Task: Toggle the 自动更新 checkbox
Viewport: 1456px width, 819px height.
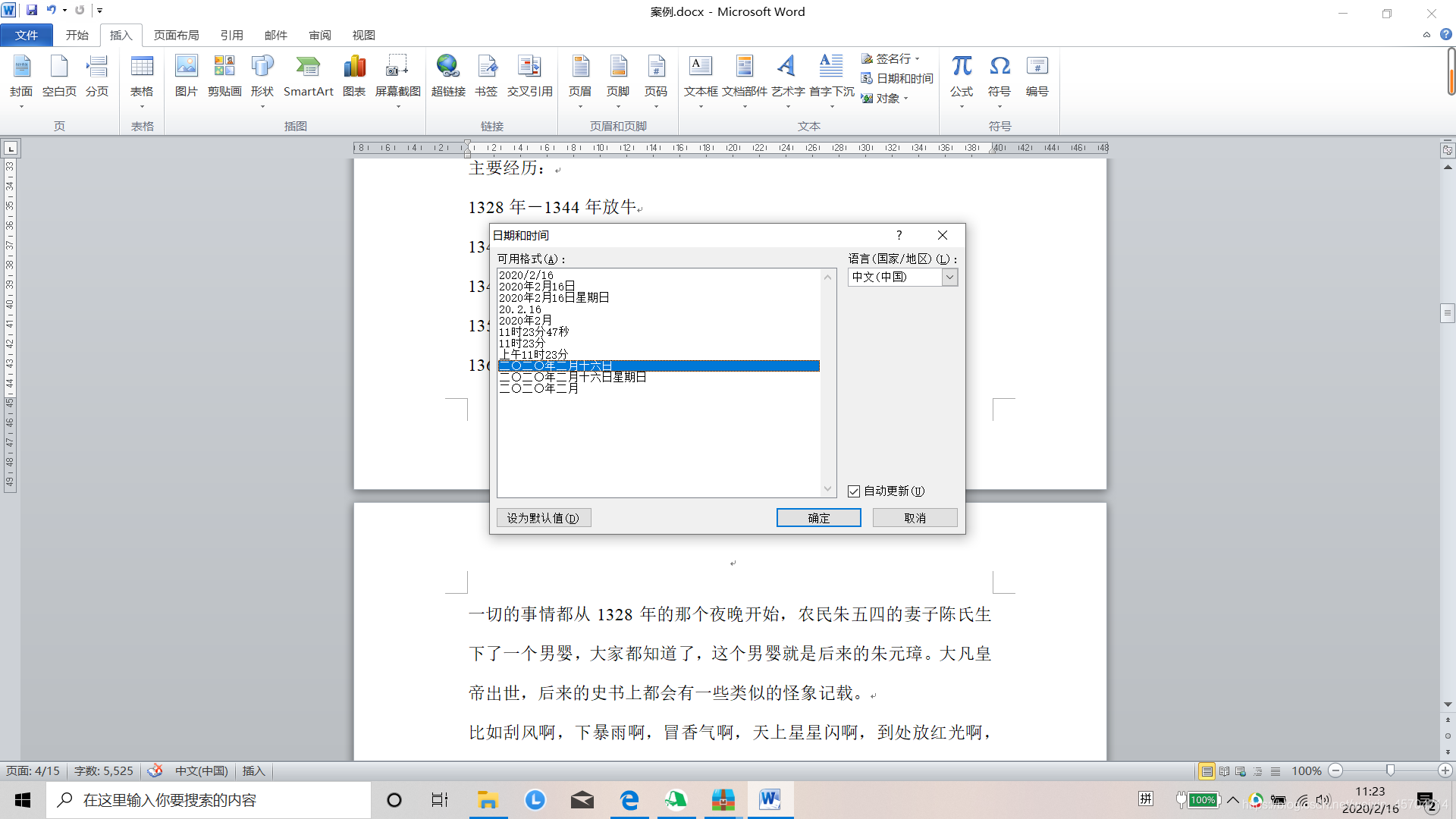Action: pyautogui.click(x=854, y=491)
